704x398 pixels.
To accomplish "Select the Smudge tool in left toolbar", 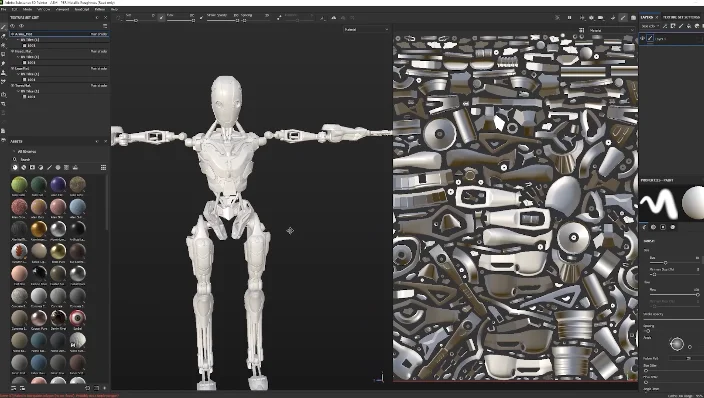I will 4,63.
